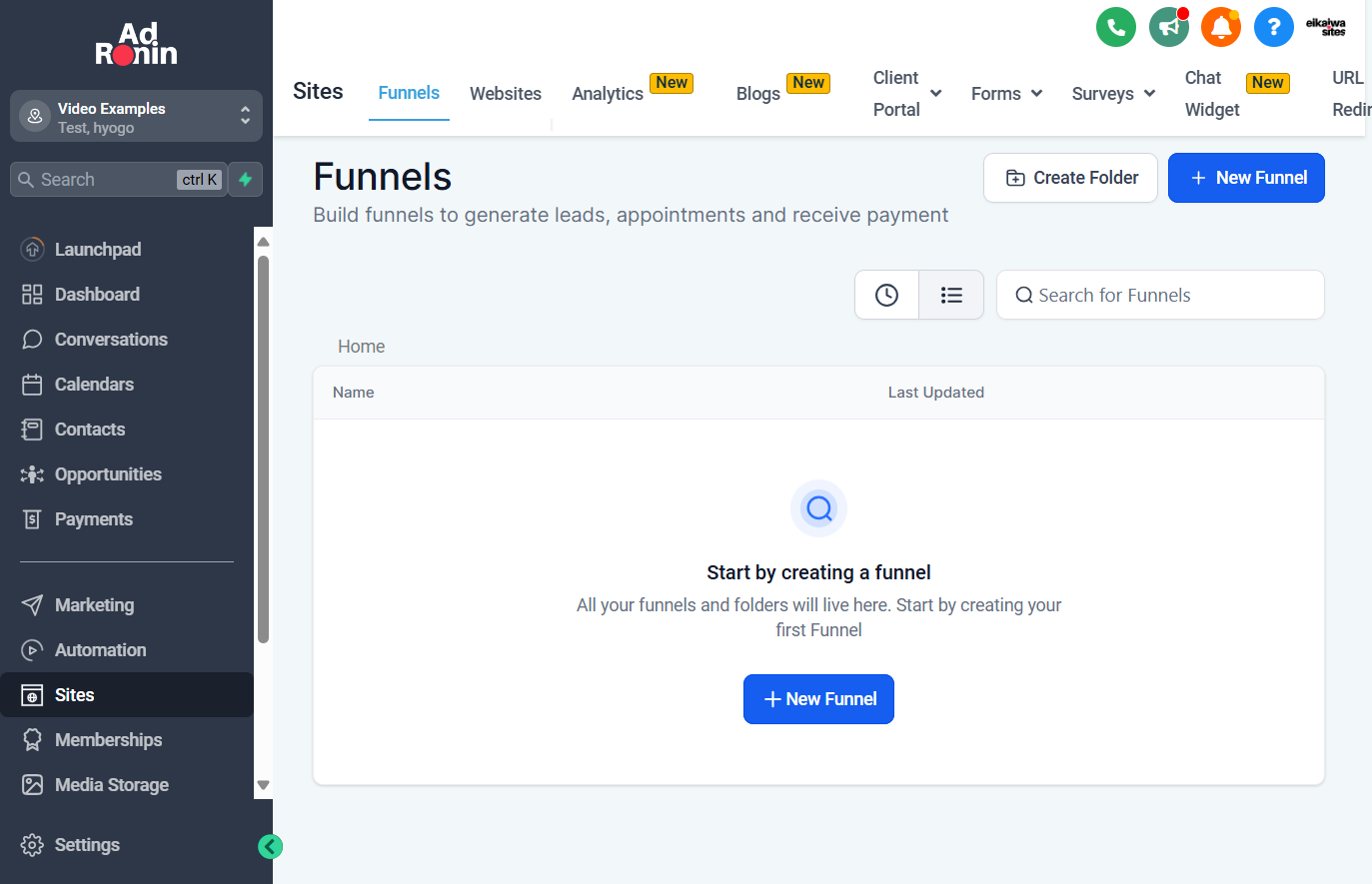Open Opportunities in the sidebar
The height and width of the screenshot is (884, 1372).
[x=127, y=474]
